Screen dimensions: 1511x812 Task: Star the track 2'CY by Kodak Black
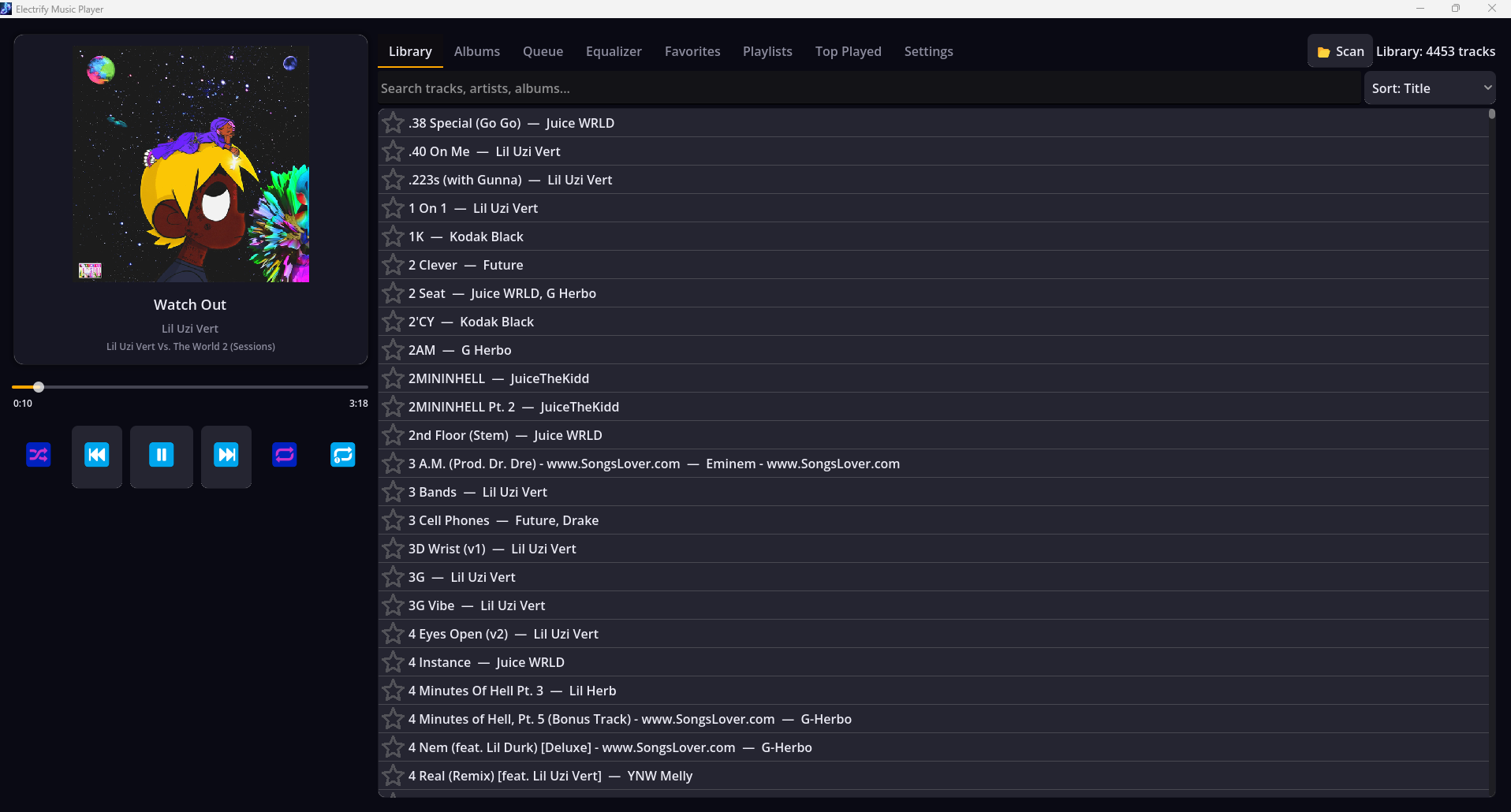click(x=393, y=322)
